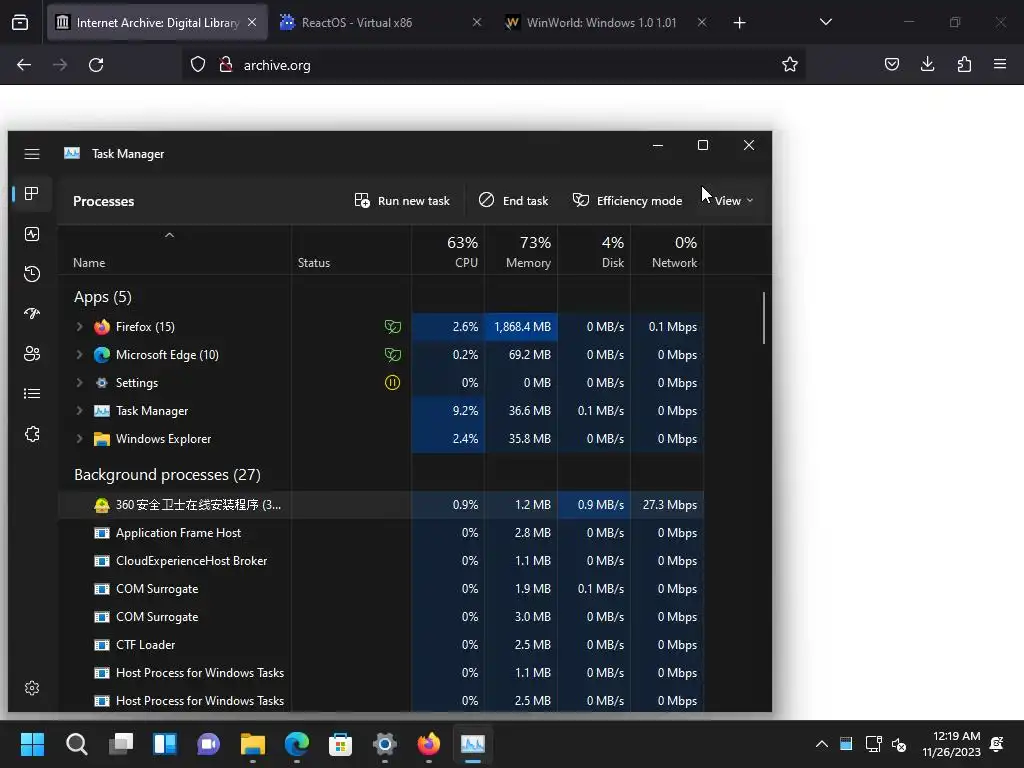This screenshot has height=768, width=1024.
Task: Open a new browser tab
Action: pos(739,23)
